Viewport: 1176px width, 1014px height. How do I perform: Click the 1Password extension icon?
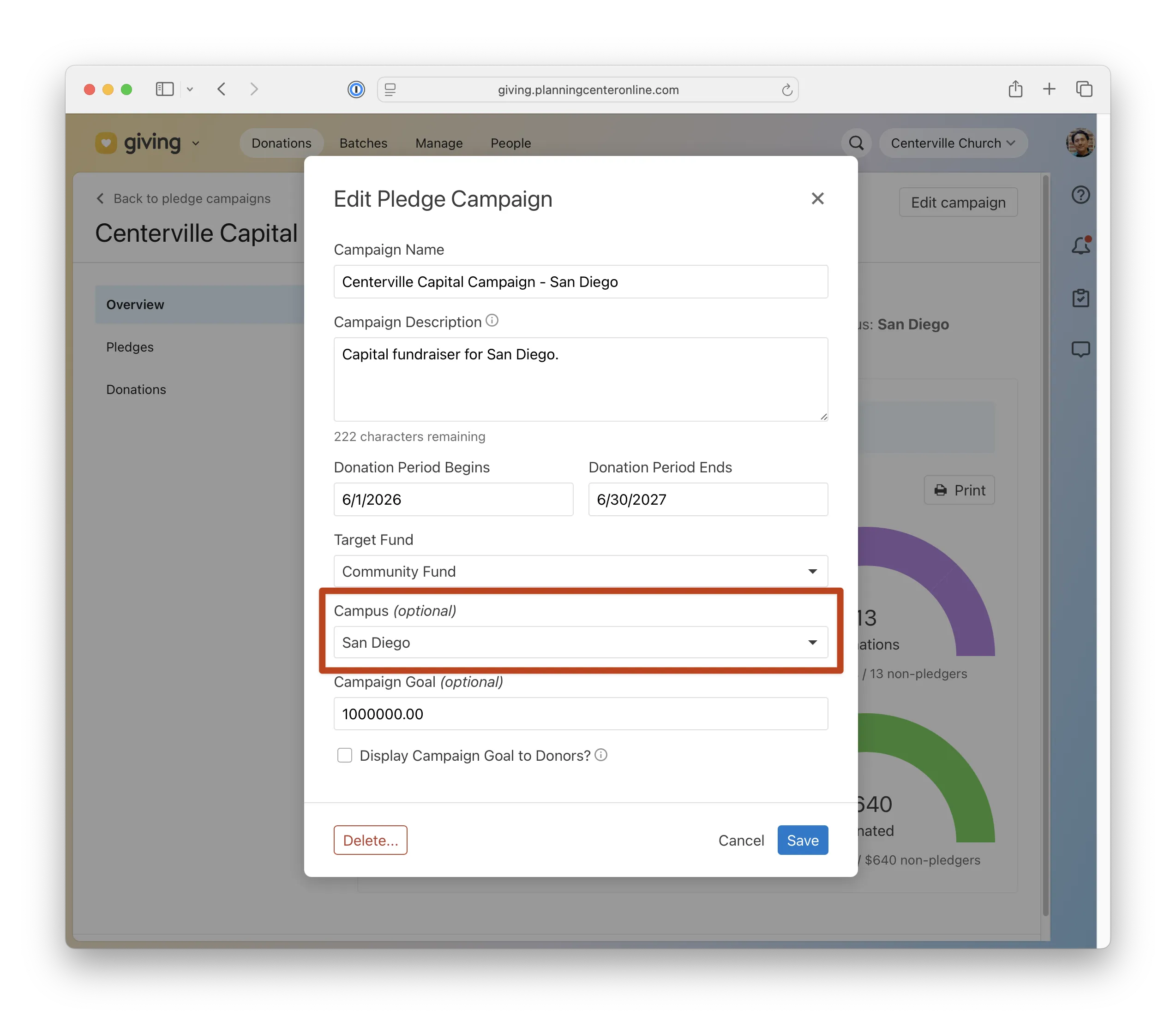(356, 89)
